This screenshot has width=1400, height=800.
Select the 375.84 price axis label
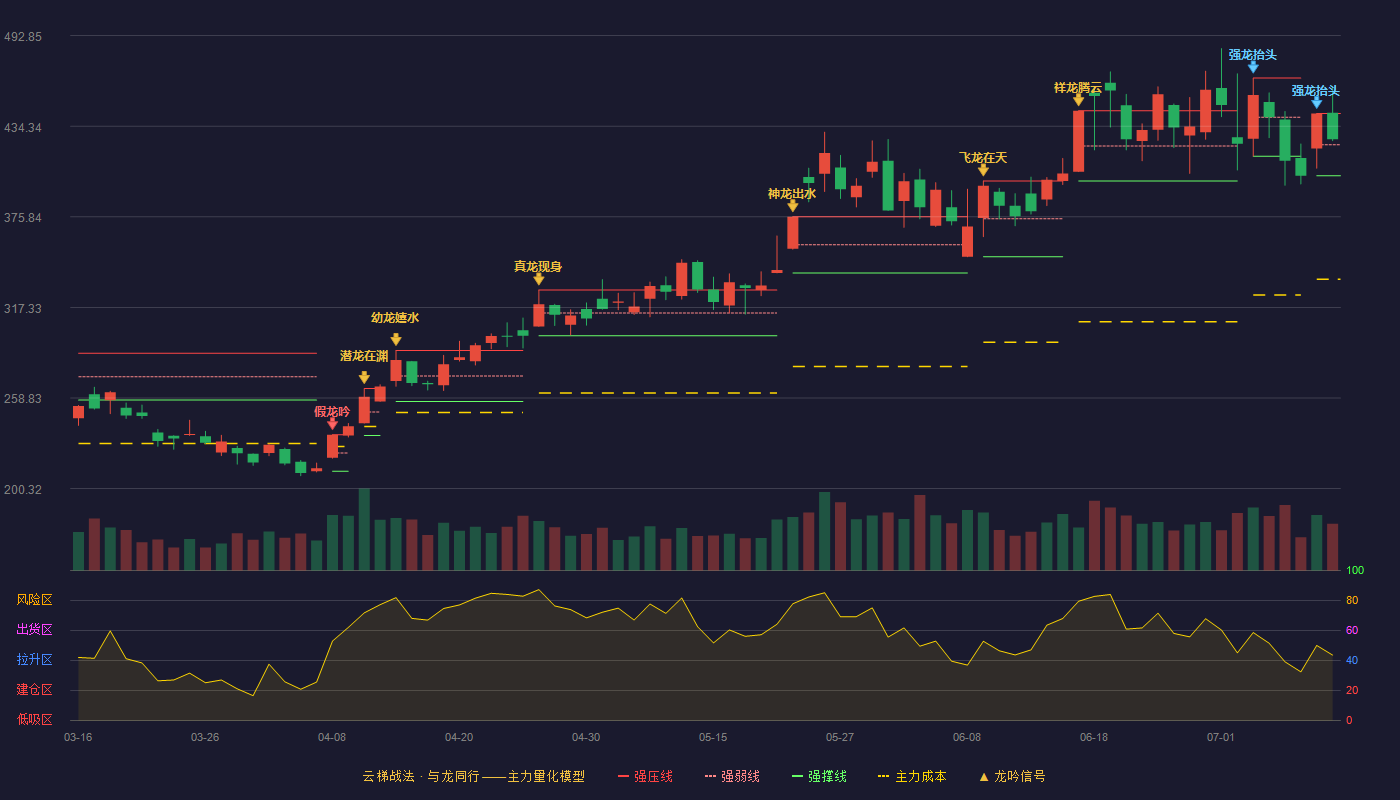point(23,218)
